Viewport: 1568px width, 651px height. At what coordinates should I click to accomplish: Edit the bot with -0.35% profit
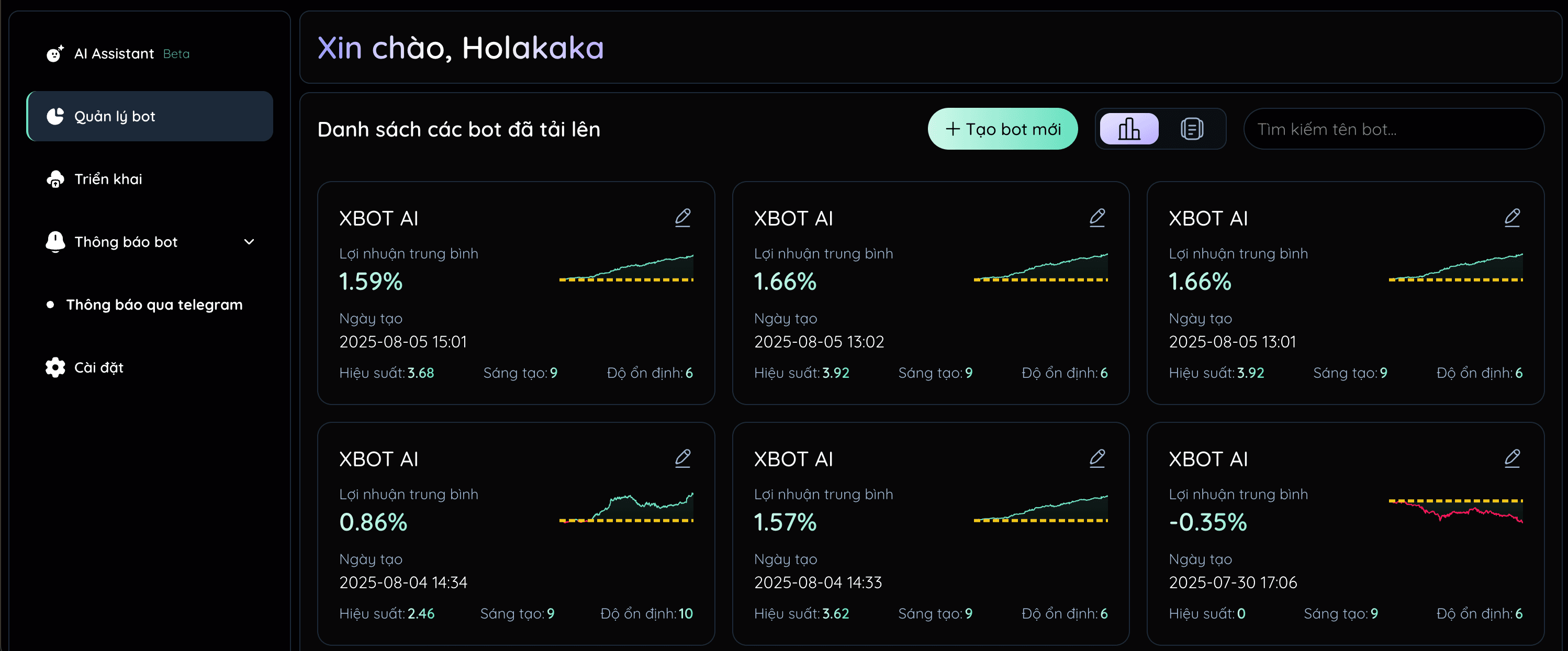[1512, 458]
